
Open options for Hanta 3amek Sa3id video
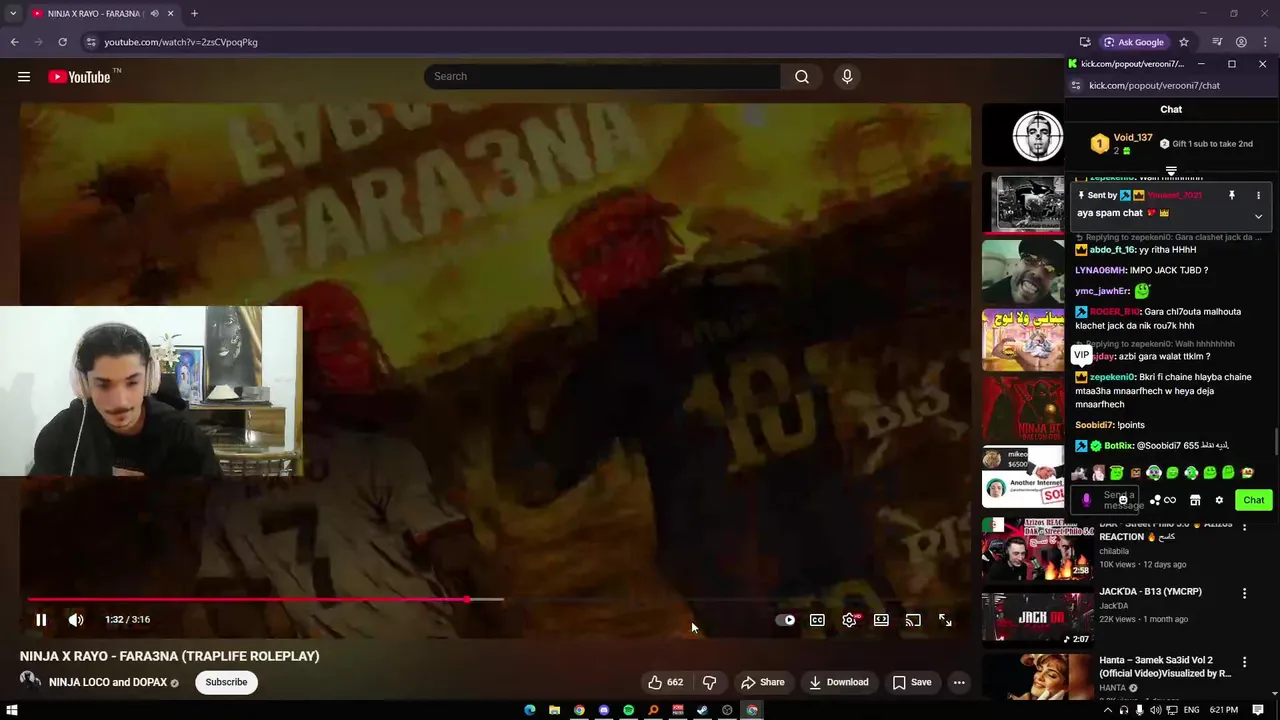click(x=1245, y=662)
